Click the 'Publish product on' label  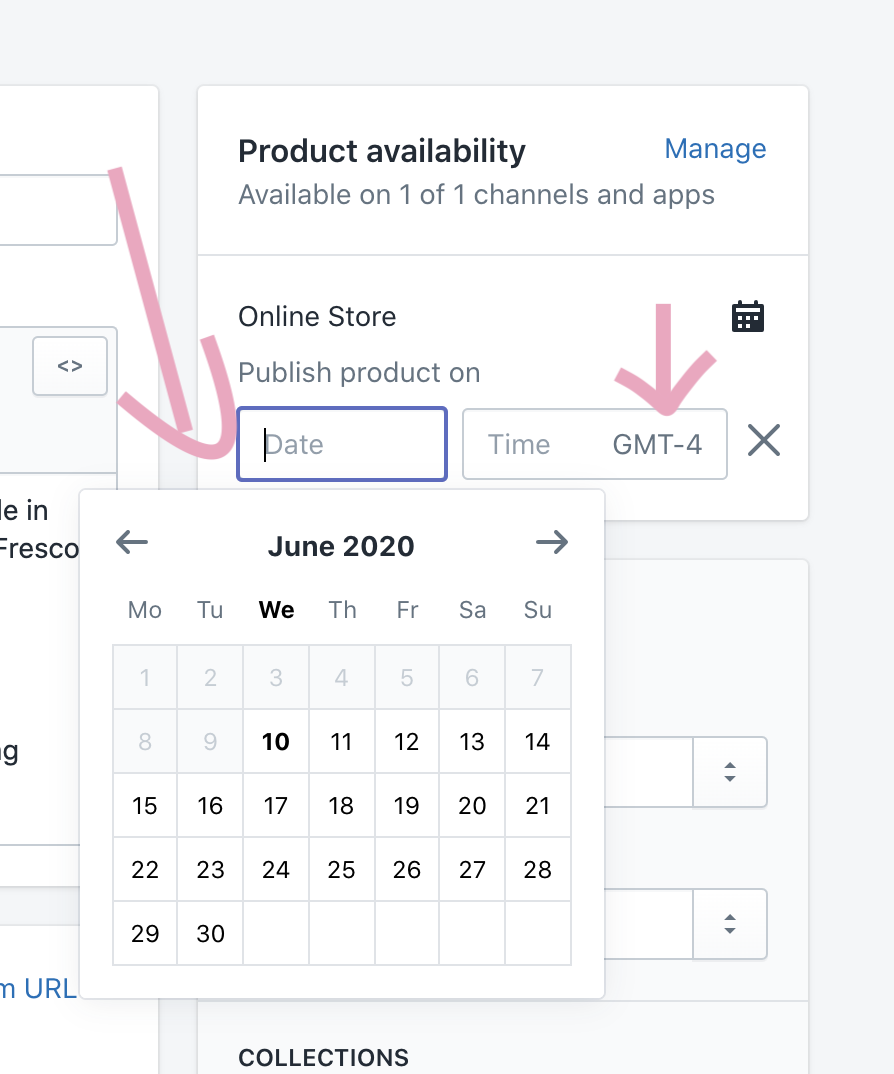click(x=359, y=373)
